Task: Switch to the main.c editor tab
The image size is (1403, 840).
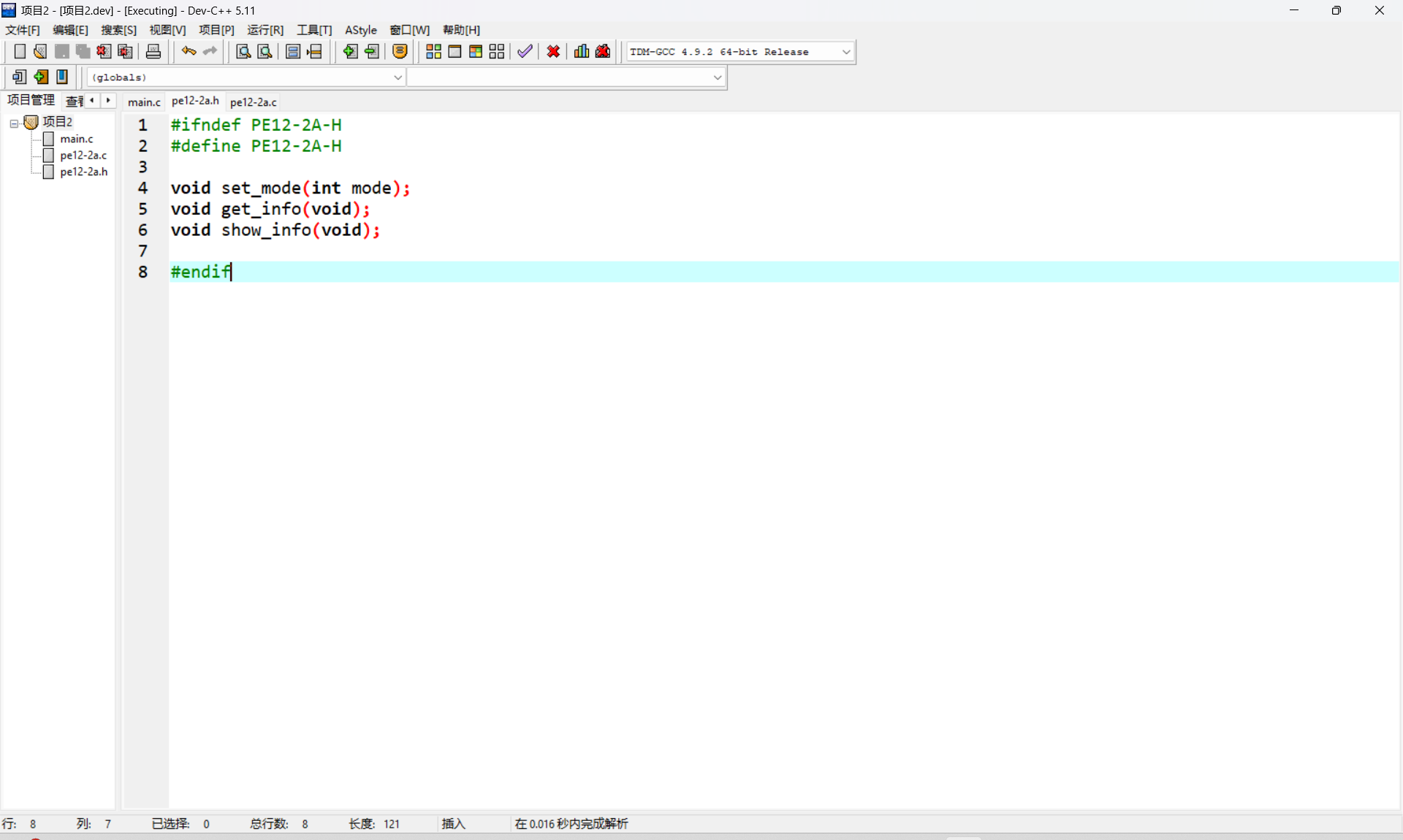Action: [x=144, y=102]
